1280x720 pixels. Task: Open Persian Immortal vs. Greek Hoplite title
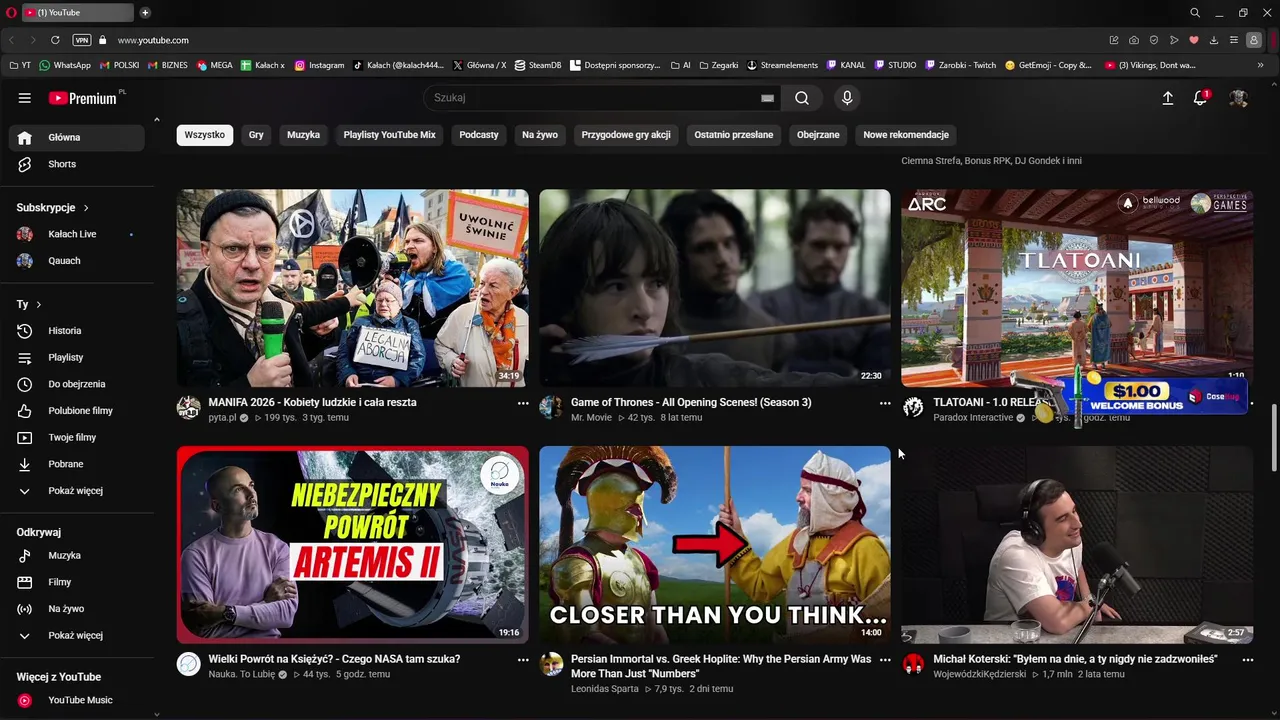pyautogui.click(x=721, y=666)
